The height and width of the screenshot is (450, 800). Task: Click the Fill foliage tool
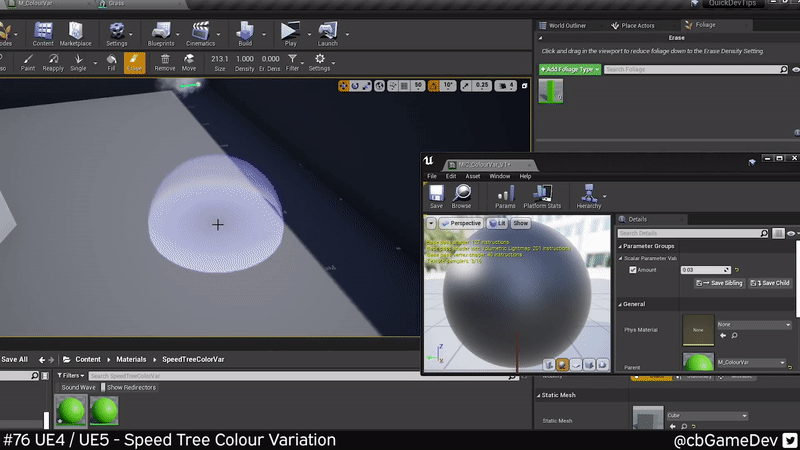[111, 63]
